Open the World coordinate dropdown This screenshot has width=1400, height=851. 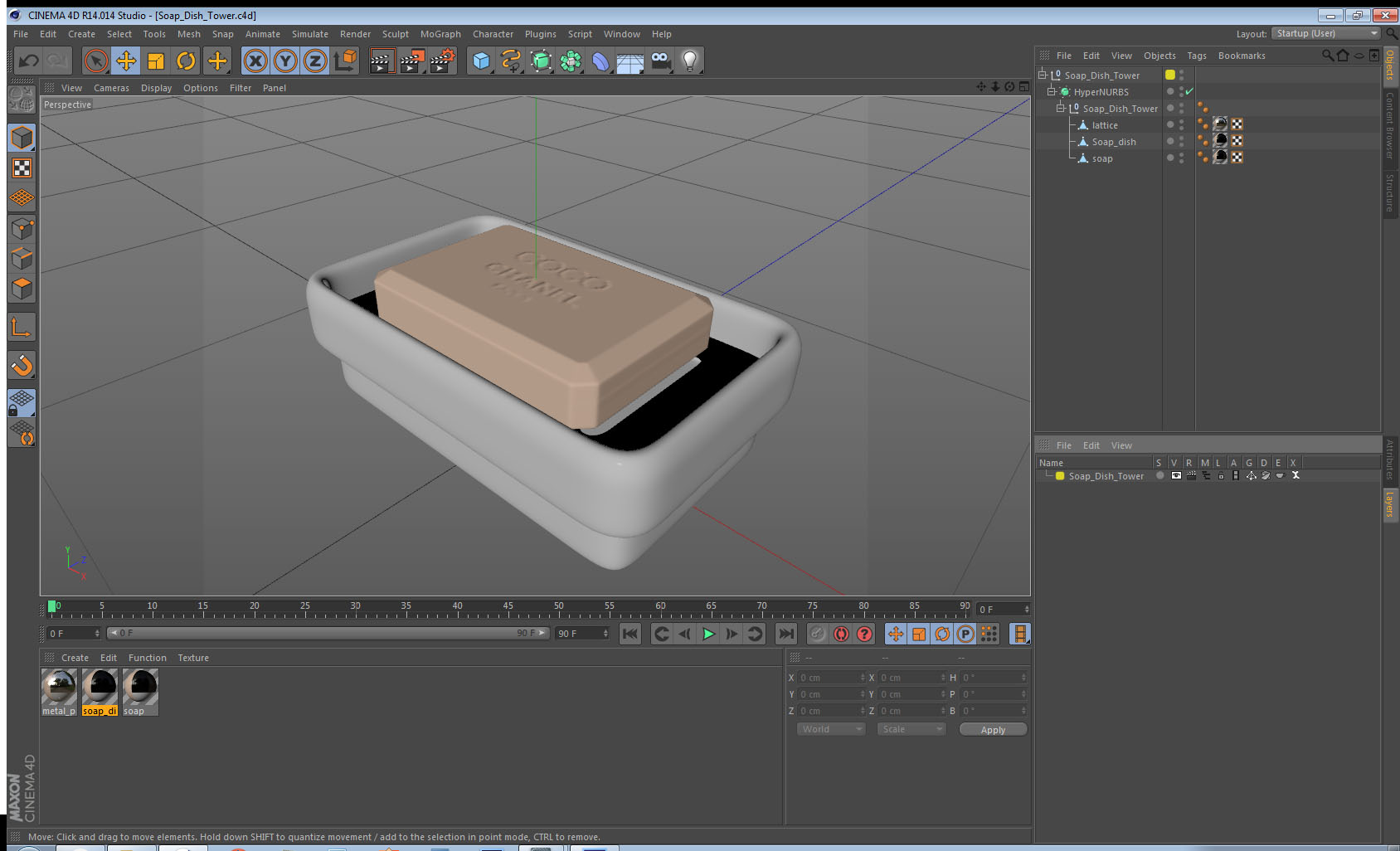pos(831,729)
